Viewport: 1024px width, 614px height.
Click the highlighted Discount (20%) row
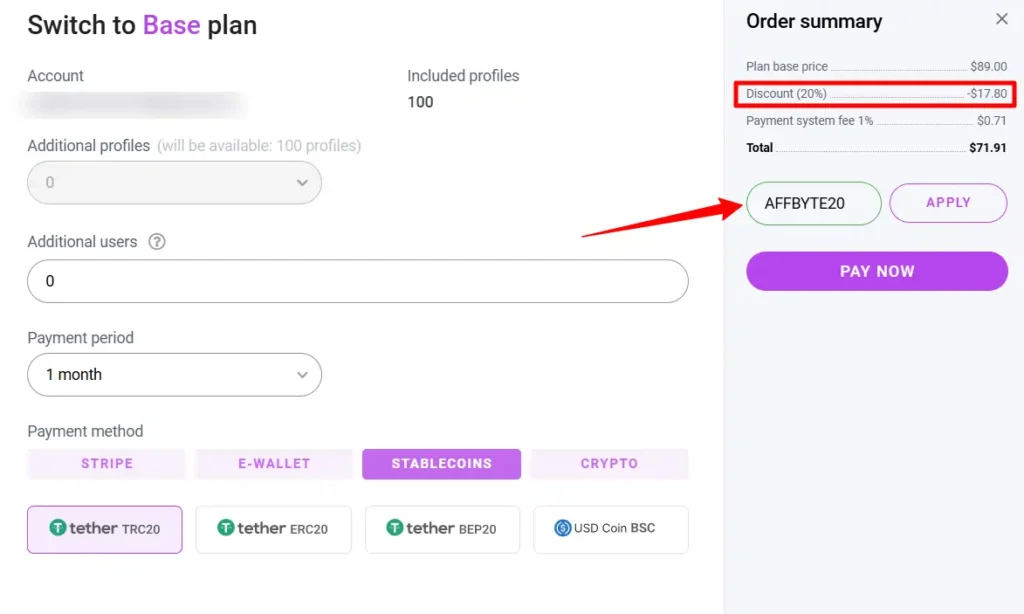tap(874, 93)
